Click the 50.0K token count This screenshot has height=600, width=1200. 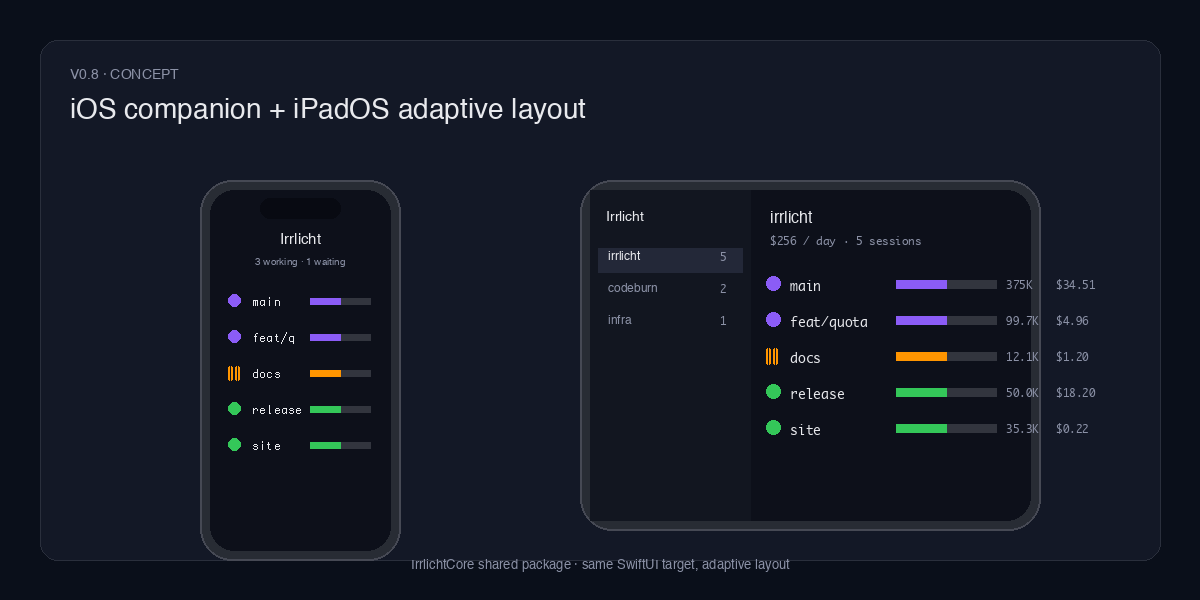1022,393
